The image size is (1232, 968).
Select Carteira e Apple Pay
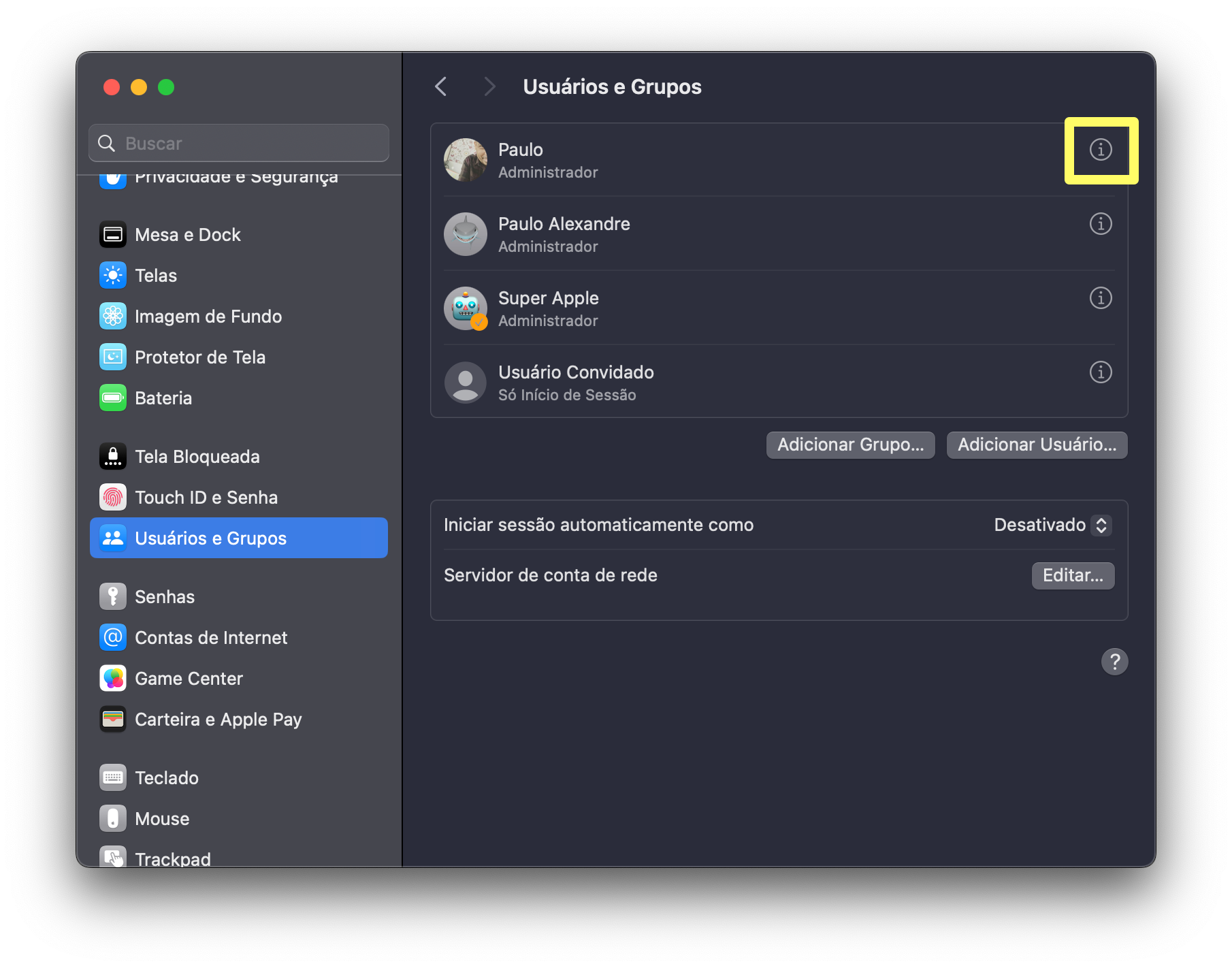point(218,720)
